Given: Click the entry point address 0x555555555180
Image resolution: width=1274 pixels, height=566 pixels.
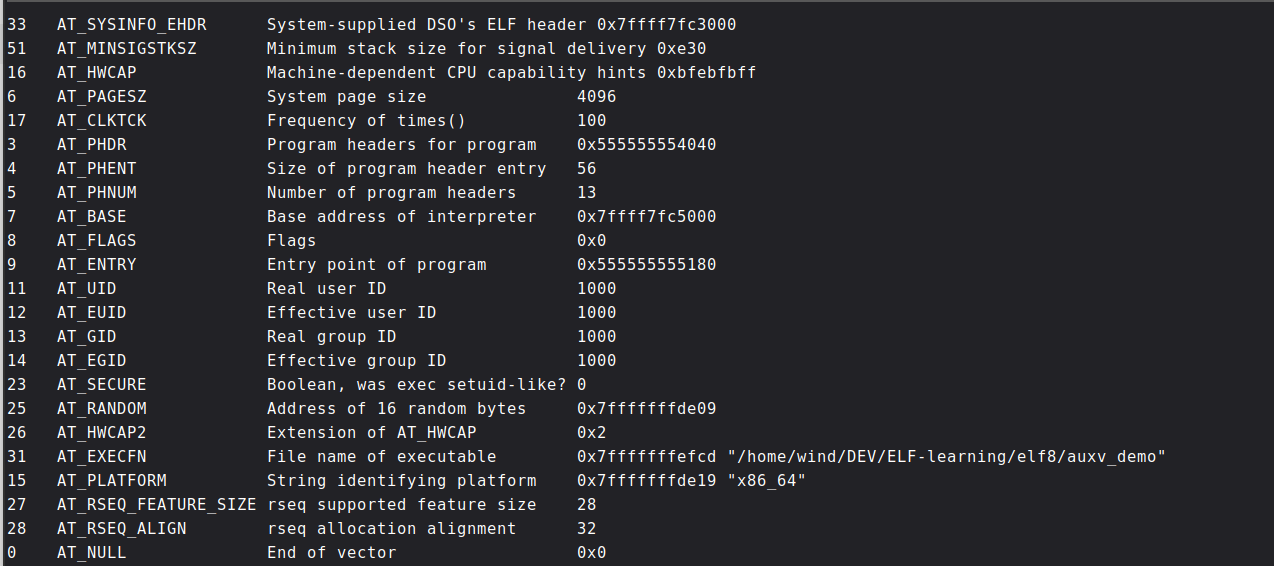Looking at the screenshot, I should tap(646, 264).
